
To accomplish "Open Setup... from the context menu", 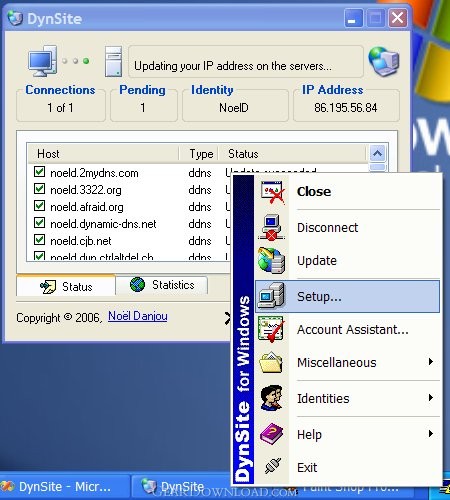I will pyautogui.click(x=348, y=296).
